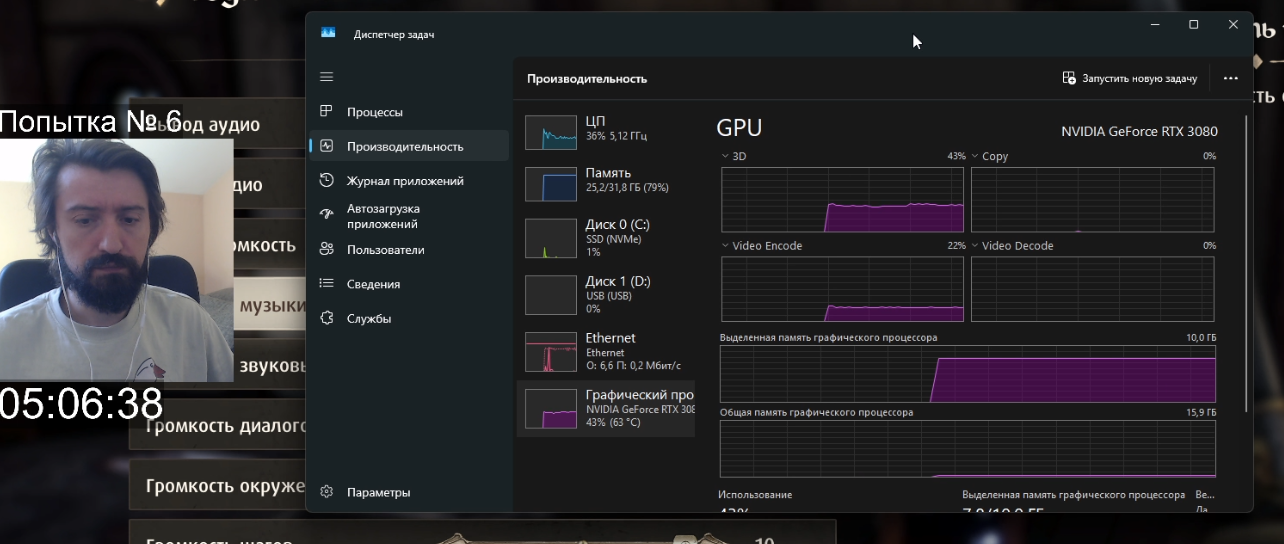Click the Громкость окружения game setting
Image resolution: width=1284 pixels, height=544 pixels.
(217, 487)
